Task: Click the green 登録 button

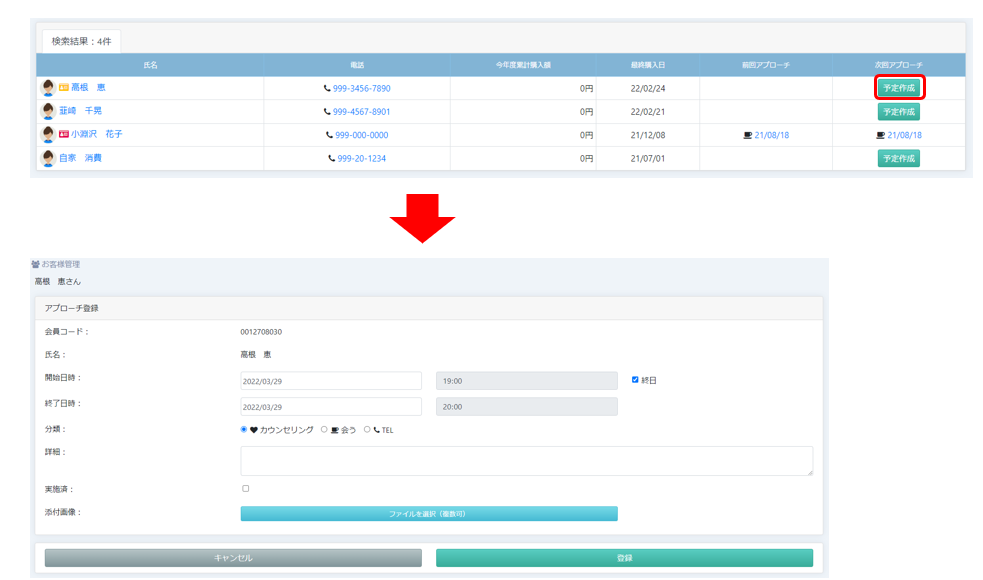Action: pyautogui.click(x=624, y=558)
